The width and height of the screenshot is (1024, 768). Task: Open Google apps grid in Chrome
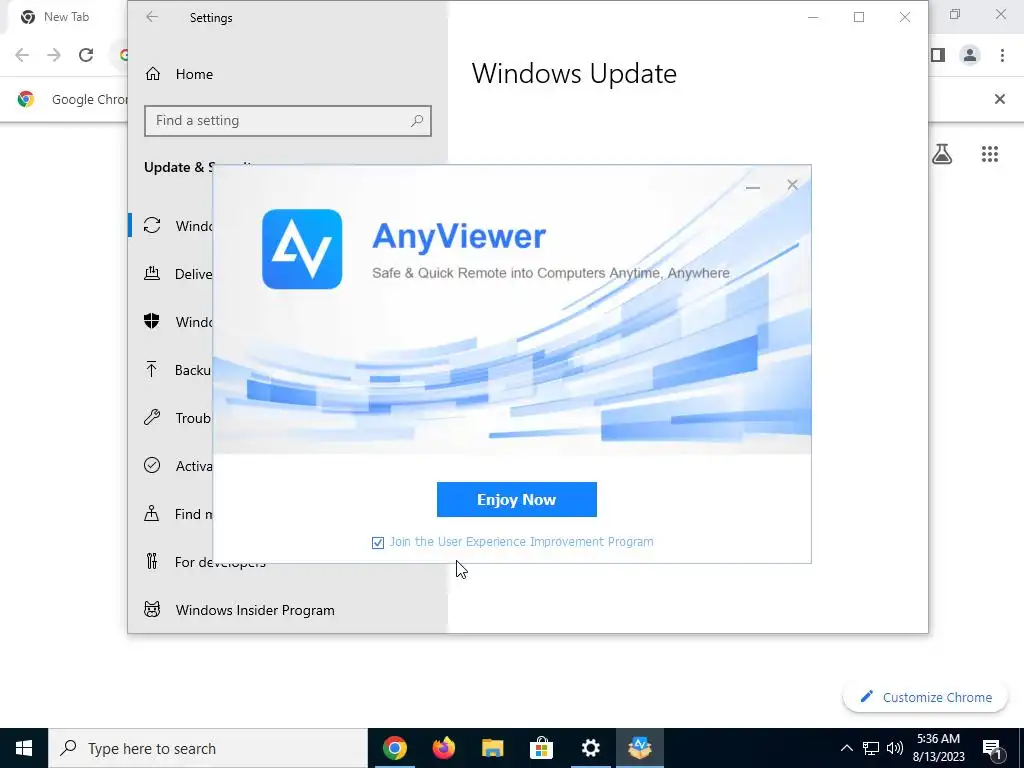(x=989, y=154)
